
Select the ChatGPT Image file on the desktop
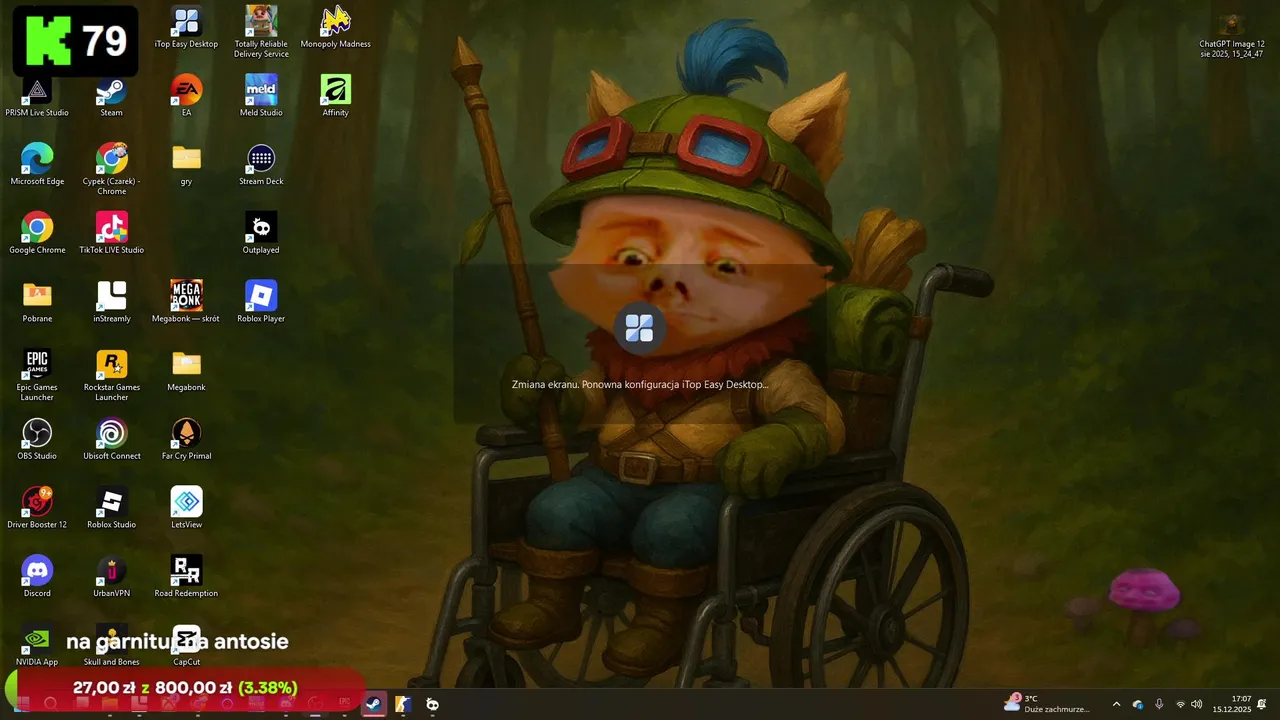click(1232, 36)
